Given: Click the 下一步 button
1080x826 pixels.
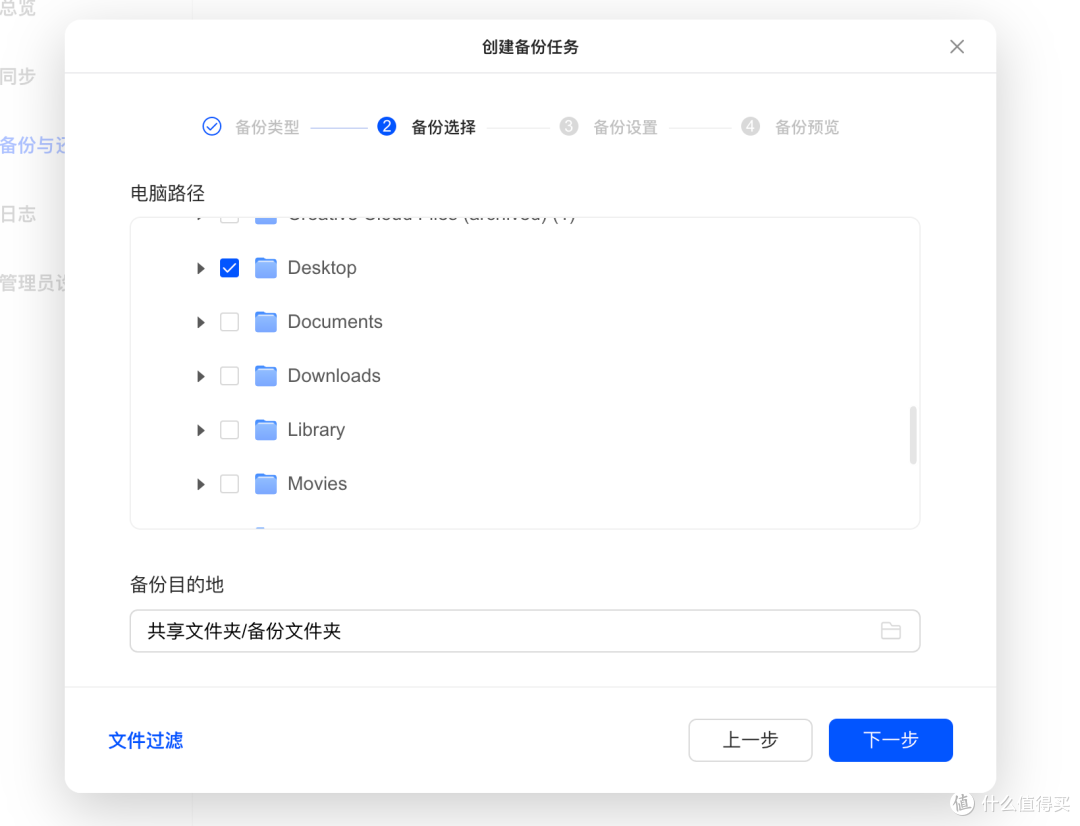Looking at the screenshot, I should [891, 740].
